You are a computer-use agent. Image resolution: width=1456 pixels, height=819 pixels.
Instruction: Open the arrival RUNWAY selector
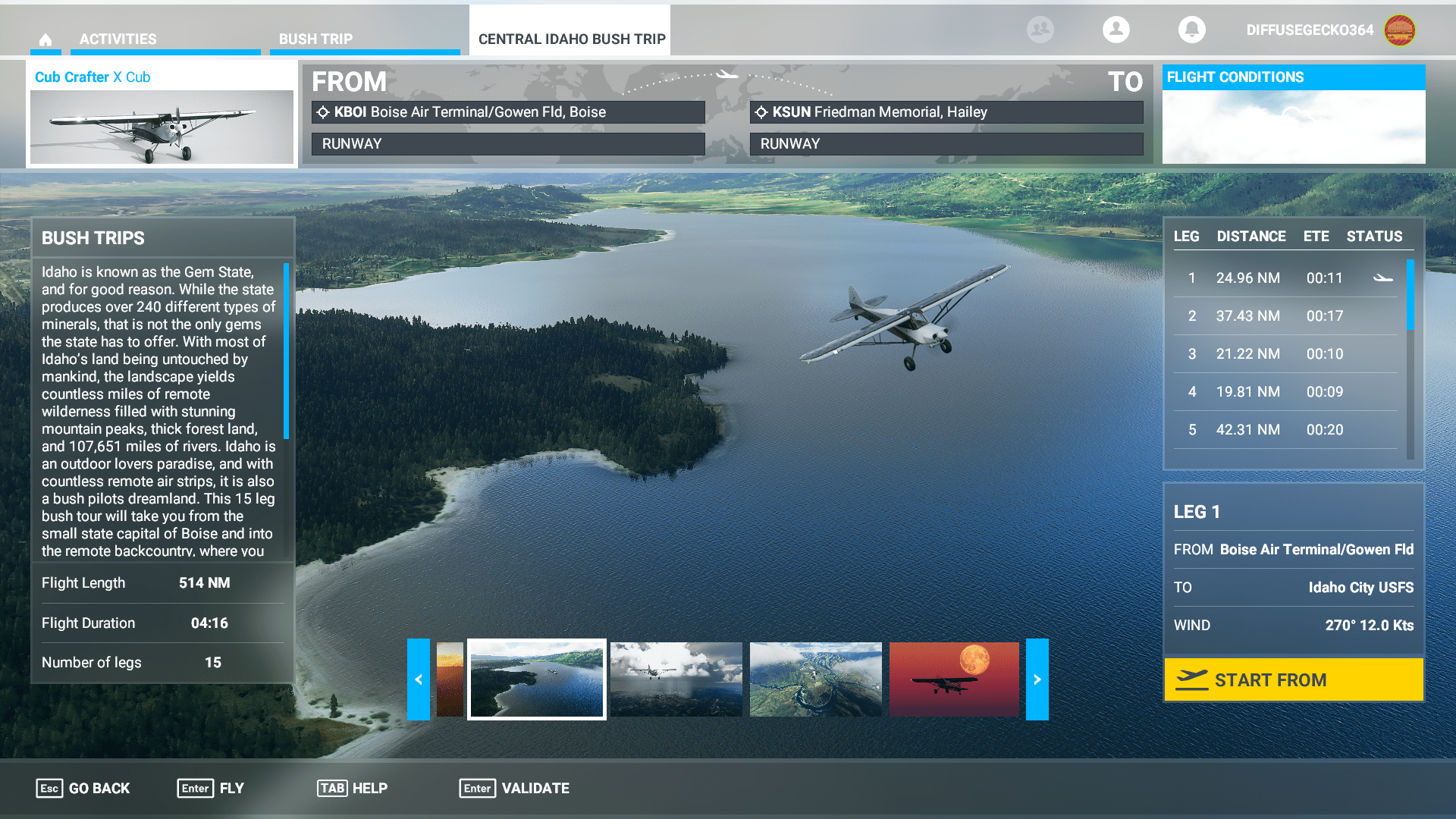pyautogui.click(x=946, y=144)
